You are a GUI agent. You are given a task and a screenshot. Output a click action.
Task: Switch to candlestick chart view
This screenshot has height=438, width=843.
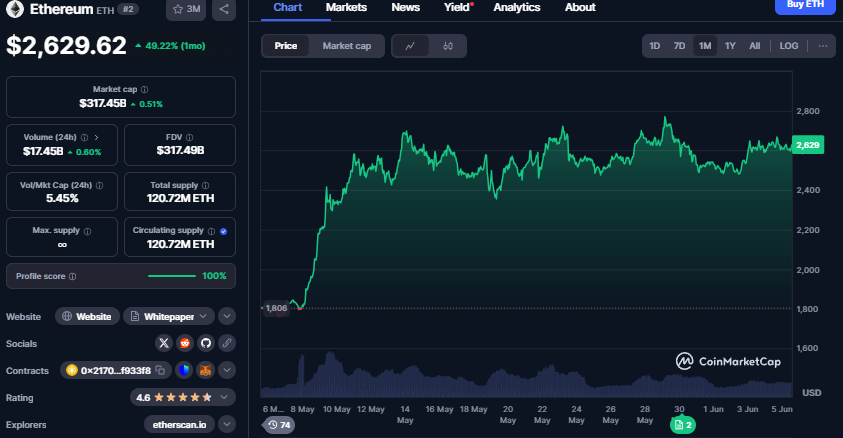point(448,46)
